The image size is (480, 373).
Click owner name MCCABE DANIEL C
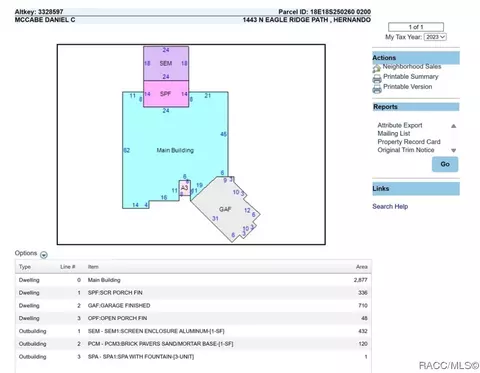tap(45, 20)
